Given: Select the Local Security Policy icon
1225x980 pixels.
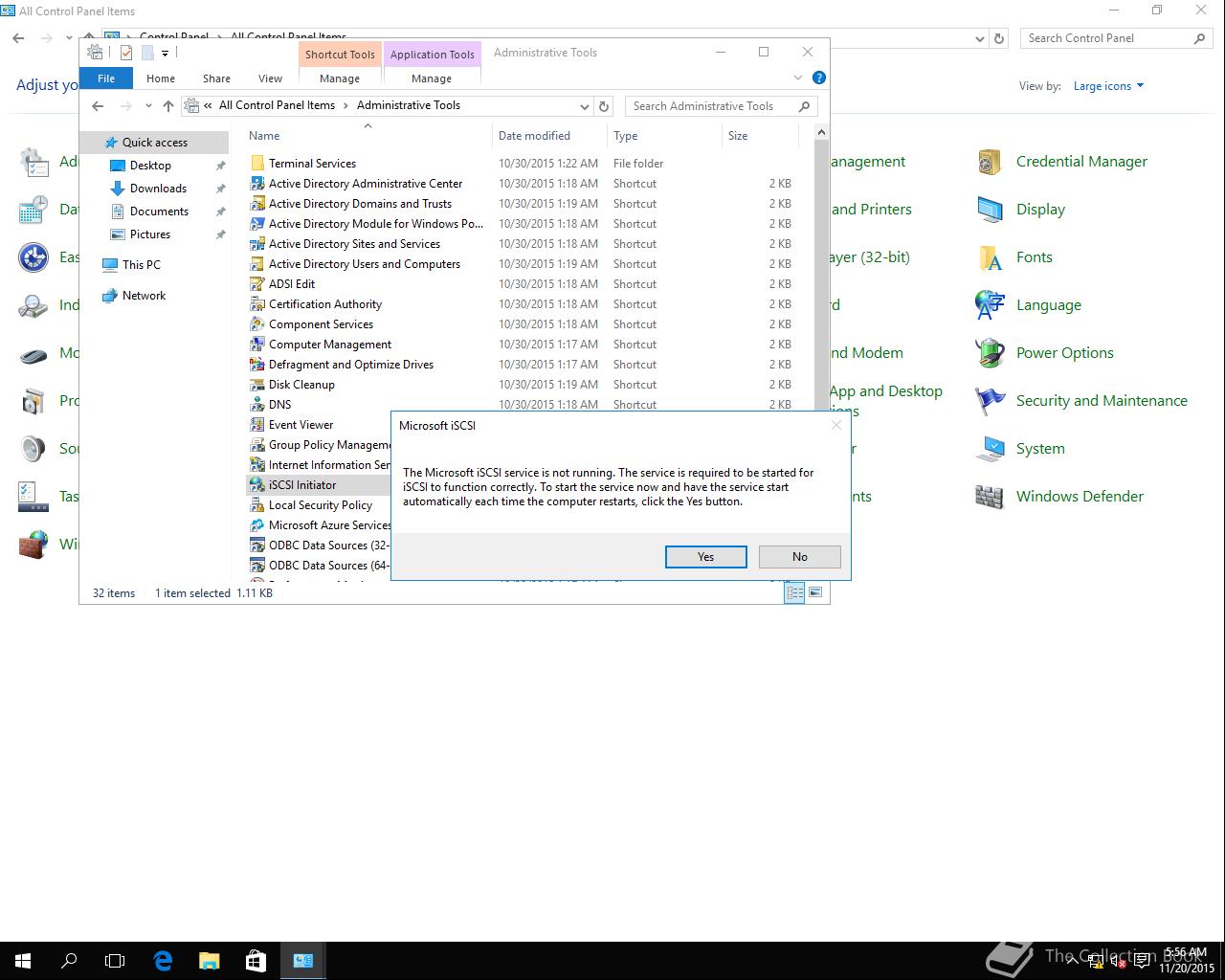Looking at the screenshot, I should [257, 505].
